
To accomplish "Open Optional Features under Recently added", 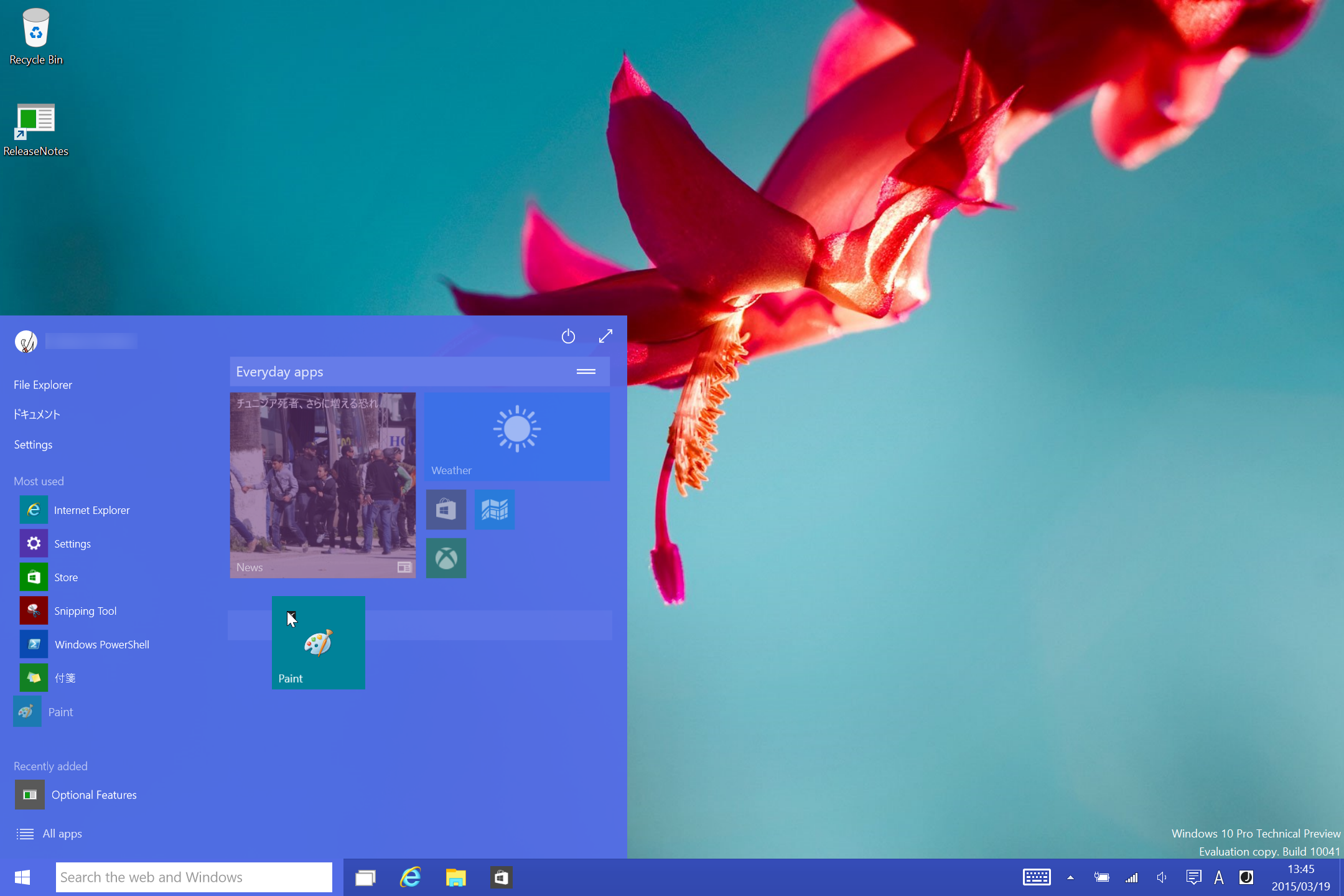I will click(93, 795).
